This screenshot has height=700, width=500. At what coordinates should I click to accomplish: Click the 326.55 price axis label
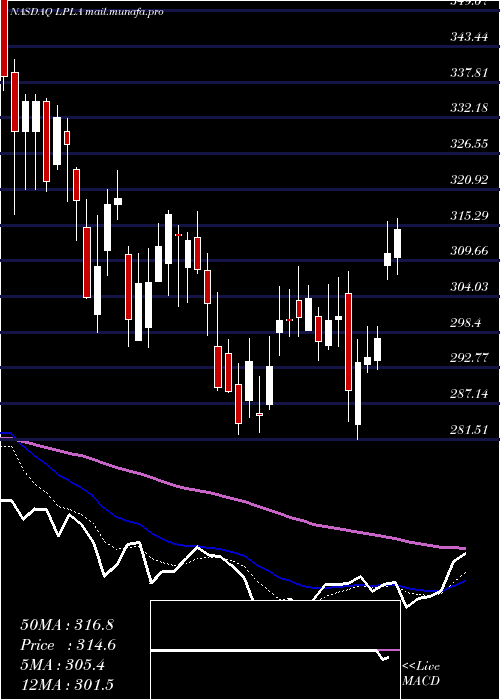click(x=469, y=144)
